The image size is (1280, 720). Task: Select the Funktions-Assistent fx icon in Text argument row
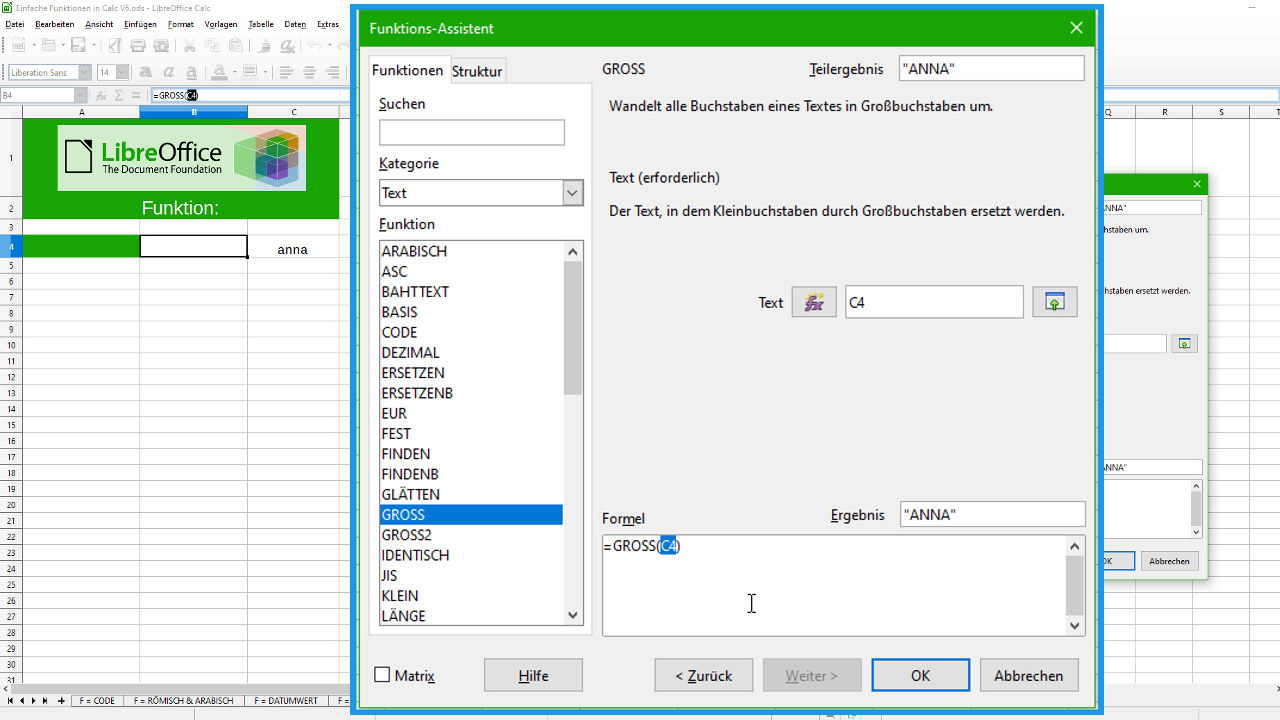(813, 301)
